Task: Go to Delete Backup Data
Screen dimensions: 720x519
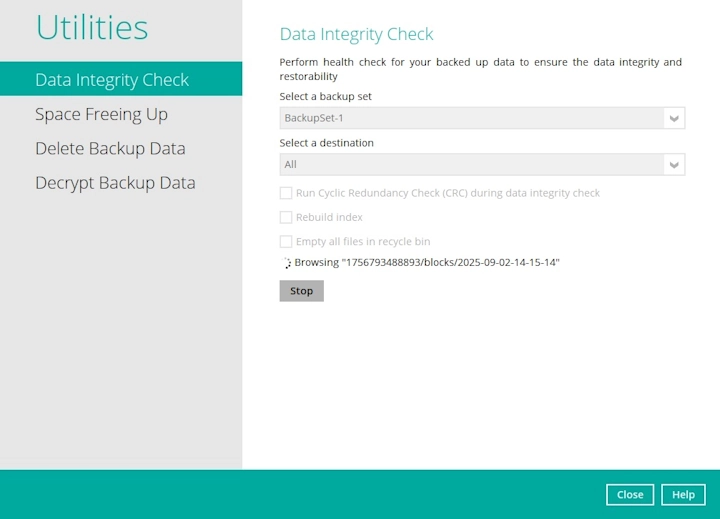Action: [x=110, y=148]
